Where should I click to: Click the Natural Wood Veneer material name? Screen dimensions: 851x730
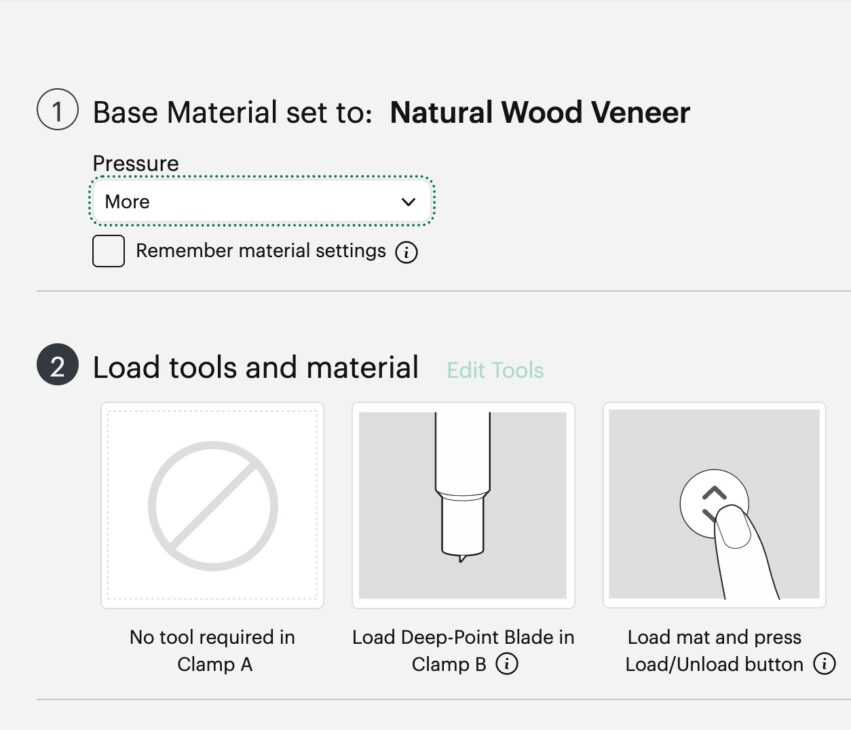539,112
